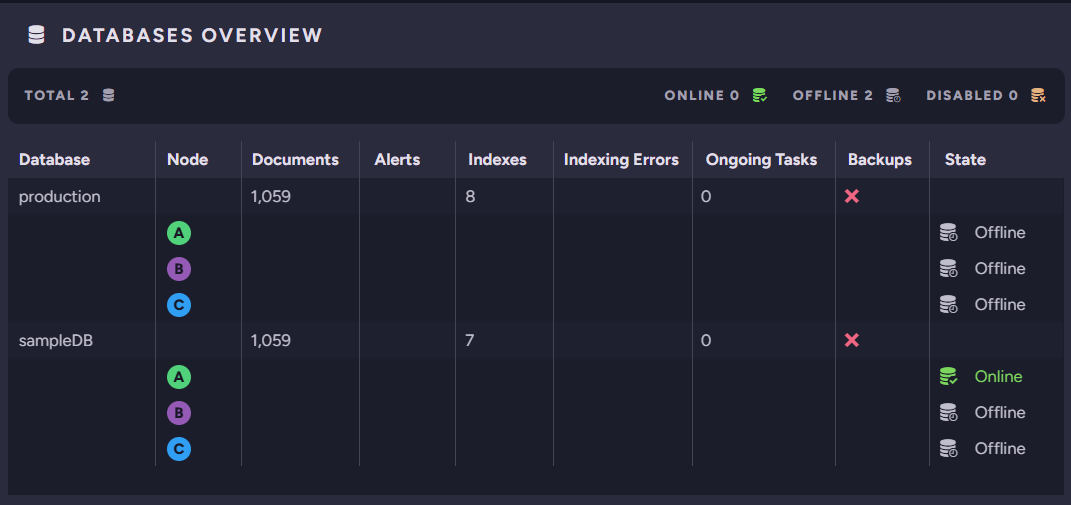The image size is (1071, 505).
Task: Click green Online text for sampleDB node A
Action: pyautogui.click(x=999, y=377)
